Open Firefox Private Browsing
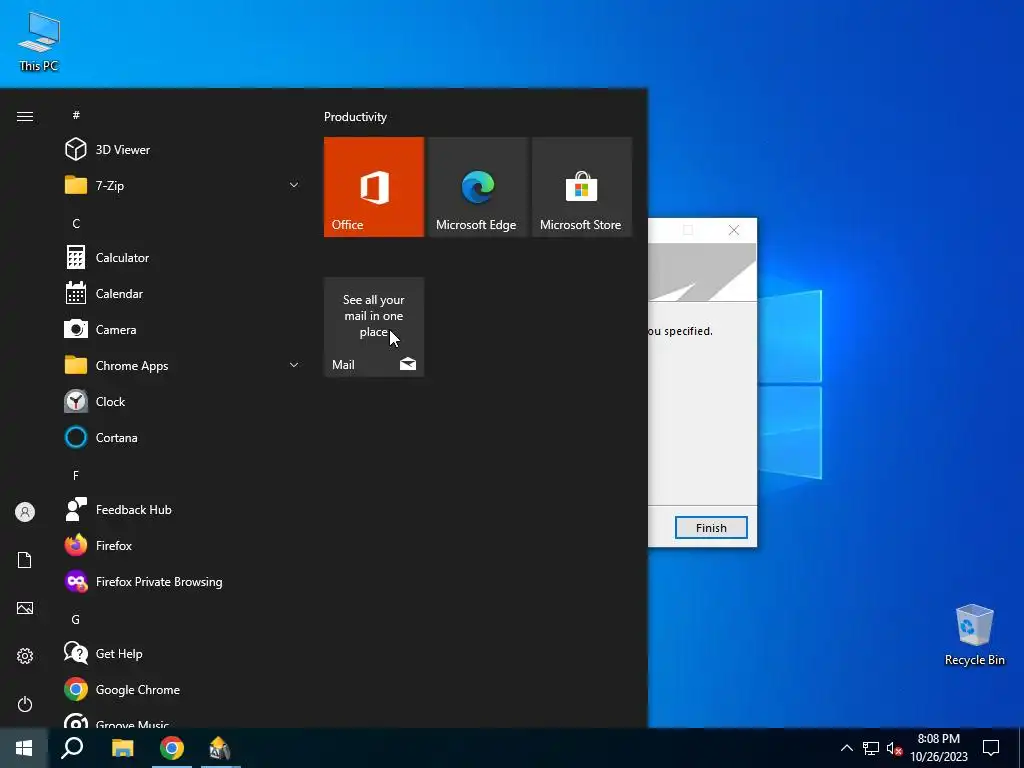This screenshot has width=1024, height=768. (183, 581)
